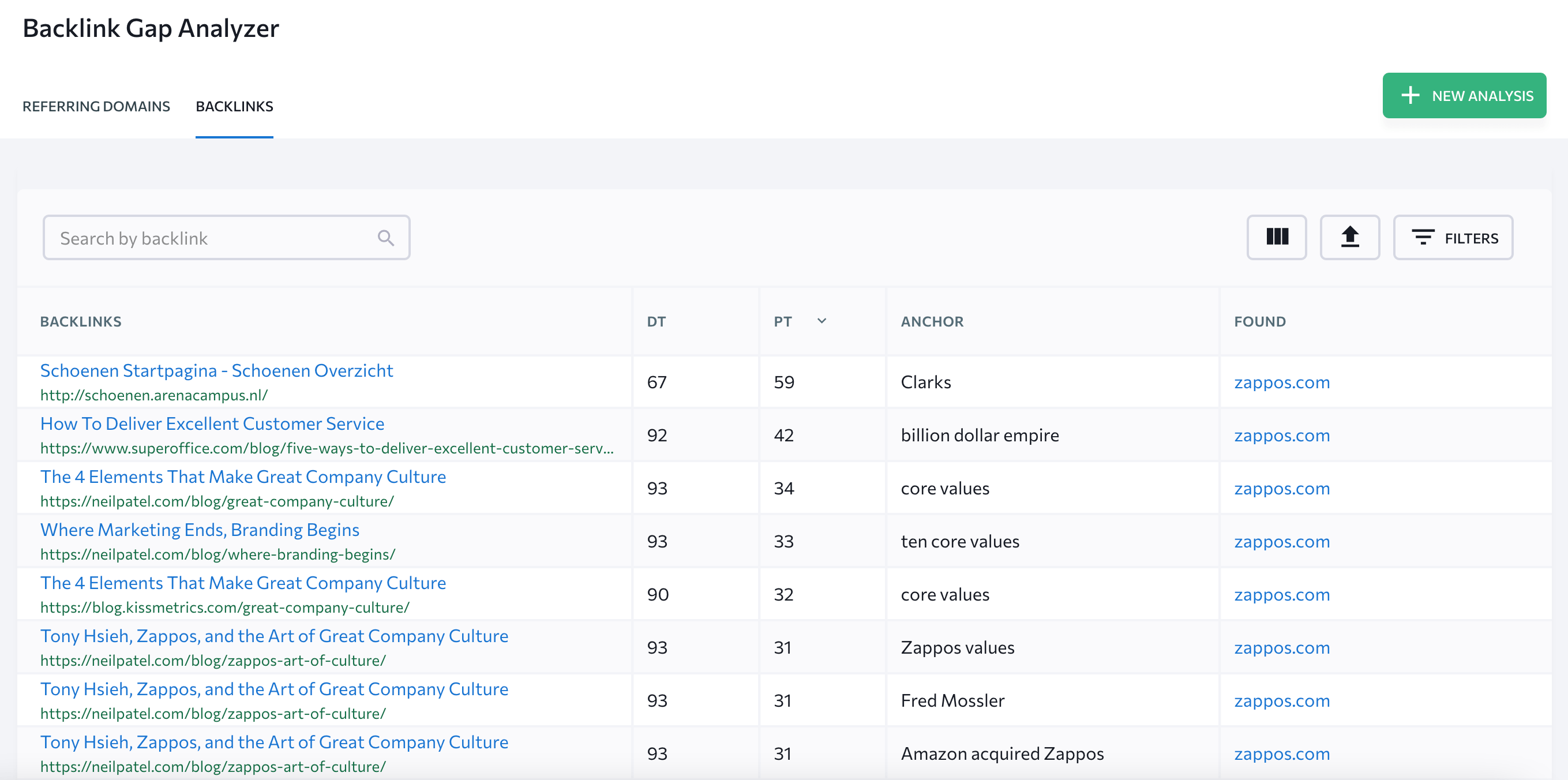Open Where Marketing Ends, Branding Begins
Image resolution: width=1568 pixels, height=780 pixels.
click(x=200, y=530)
